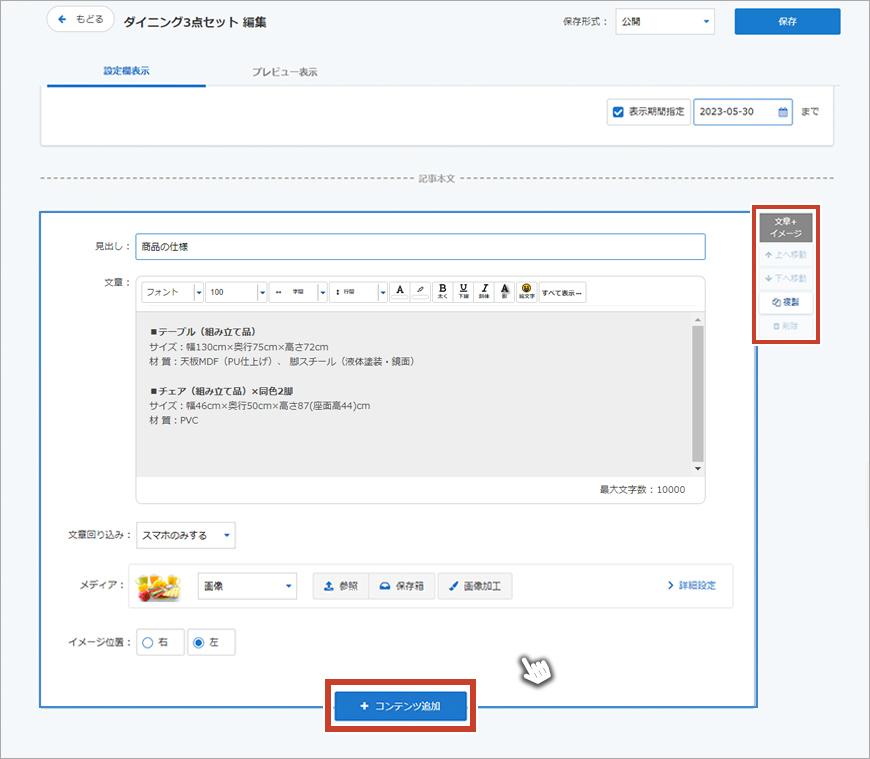Click the highlighter pen icon in toolbar
Viewport: 870px width, 759px height.
click(421, 291)
